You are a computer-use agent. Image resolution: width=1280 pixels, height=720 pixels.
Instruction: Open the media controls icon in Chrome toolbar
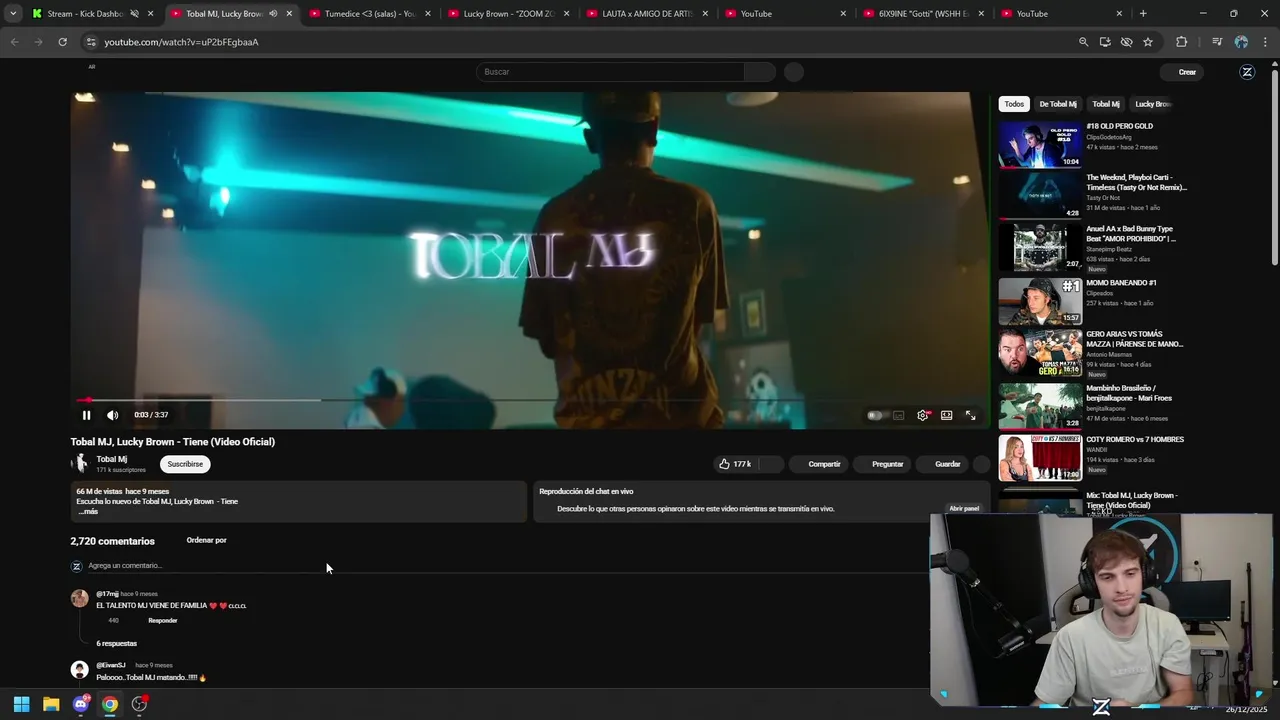[1217, 42]
